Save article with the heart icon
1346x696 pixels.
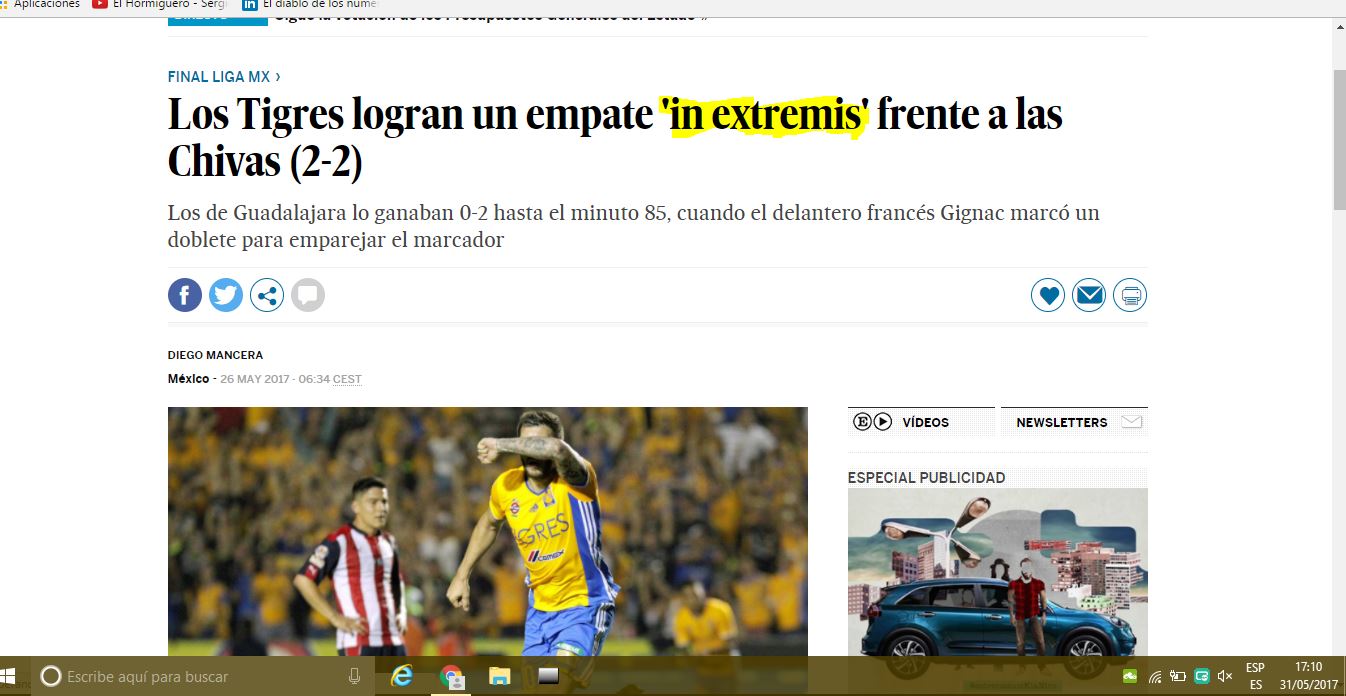click(1048, 295)
